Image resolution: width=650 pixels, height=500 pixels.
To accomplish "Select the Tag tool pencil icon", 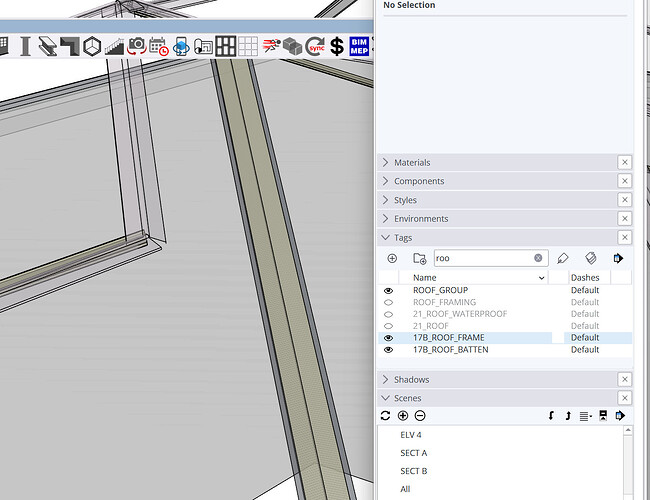I will (x=563, y=258).
